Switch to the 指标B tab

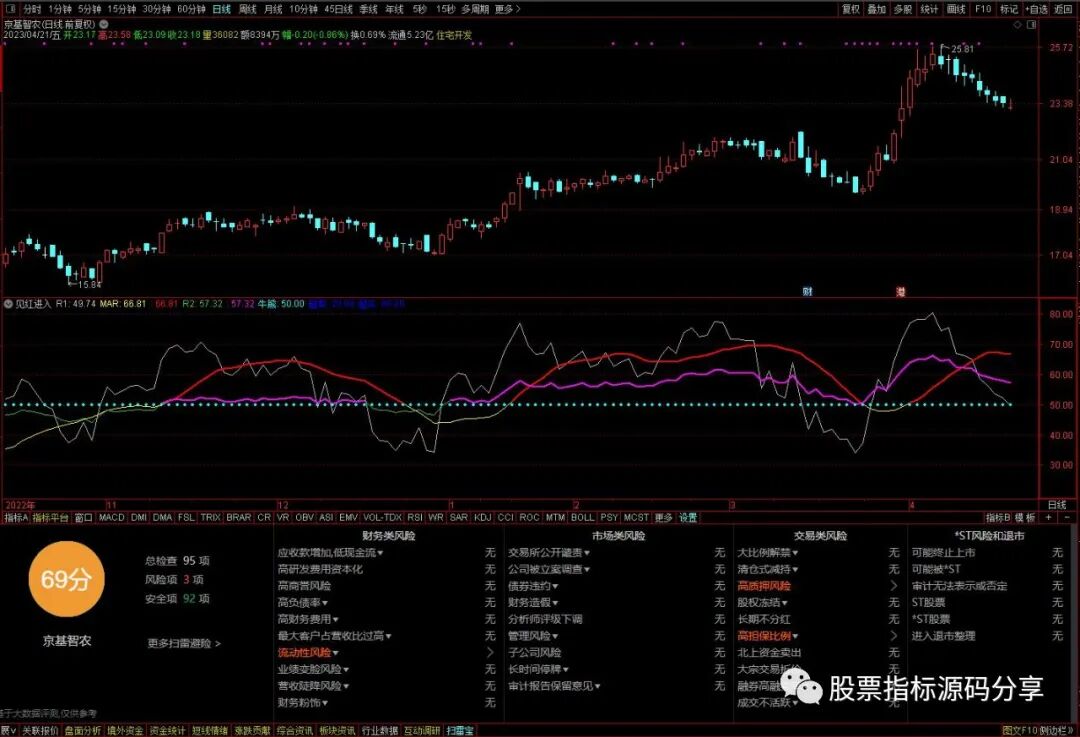pyautogui.click(x=997, y=517)
